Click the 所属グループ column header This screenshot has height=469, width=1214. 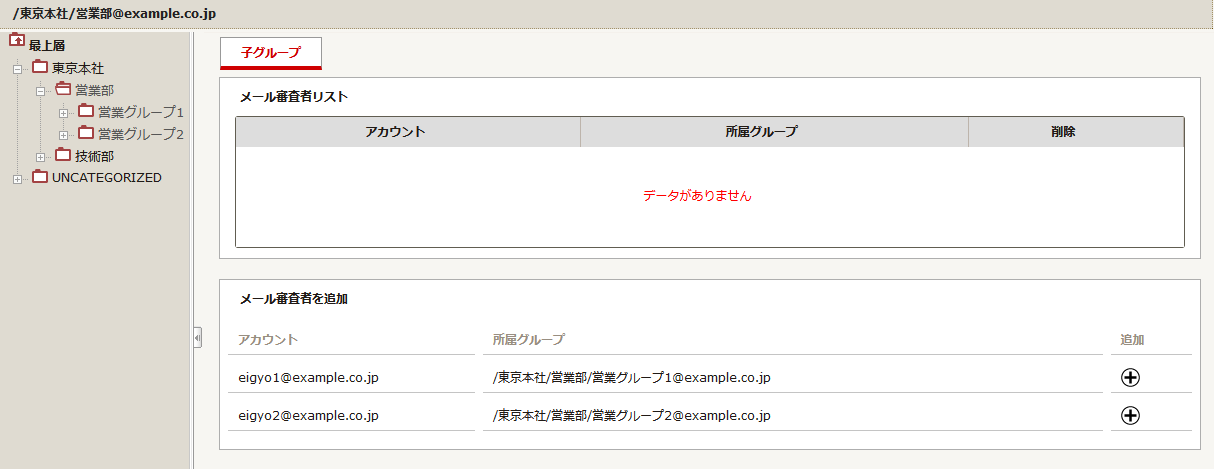click(x=775, y=132)
